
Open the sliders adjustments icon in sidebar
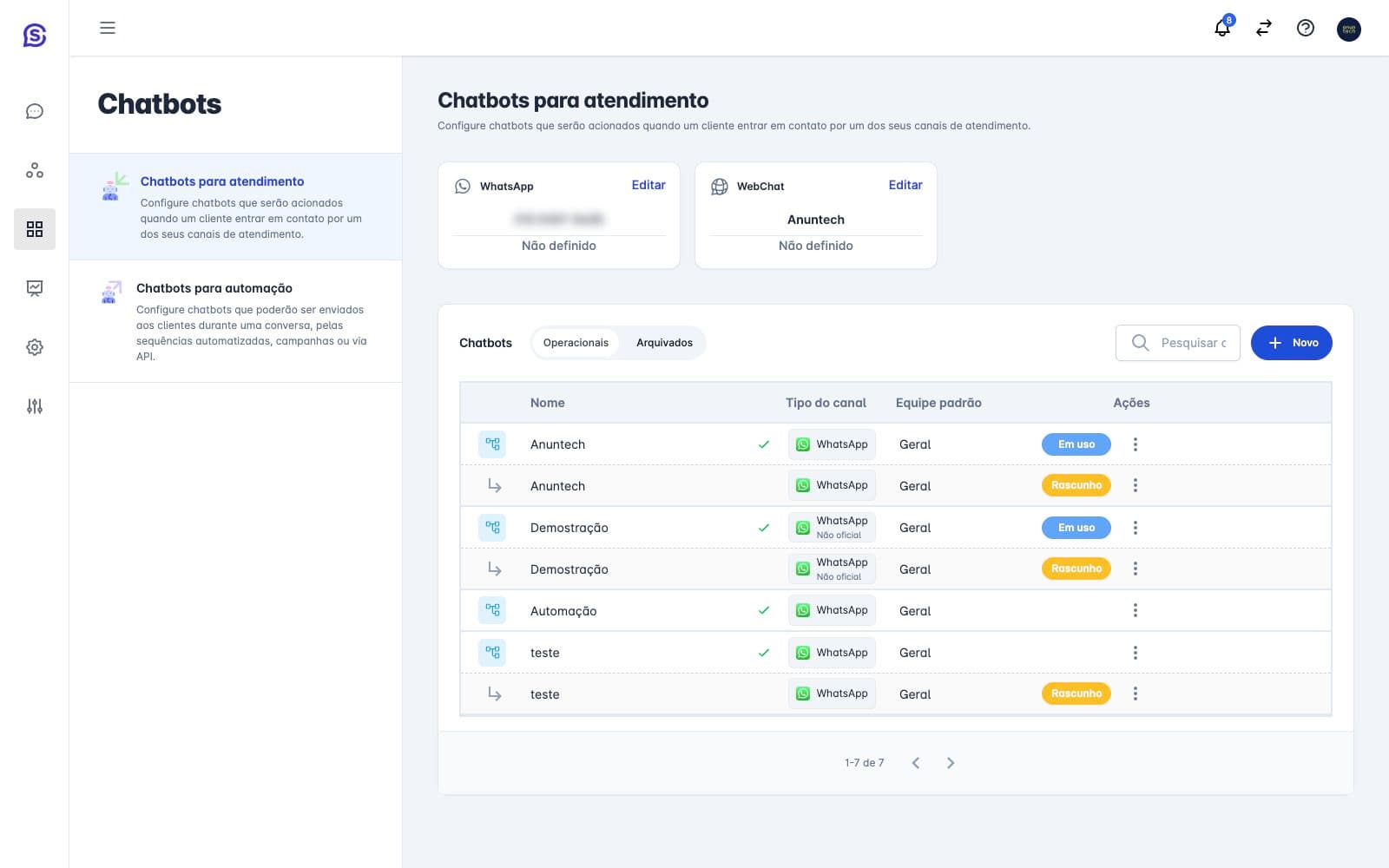tap(35, 406)
